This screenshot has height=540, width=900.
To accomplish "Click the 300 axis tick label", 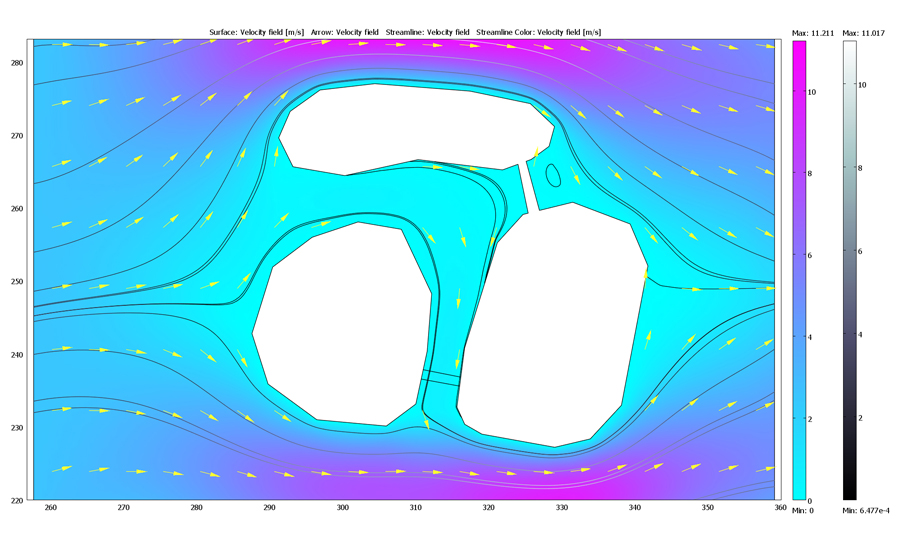I will point(343,507).
